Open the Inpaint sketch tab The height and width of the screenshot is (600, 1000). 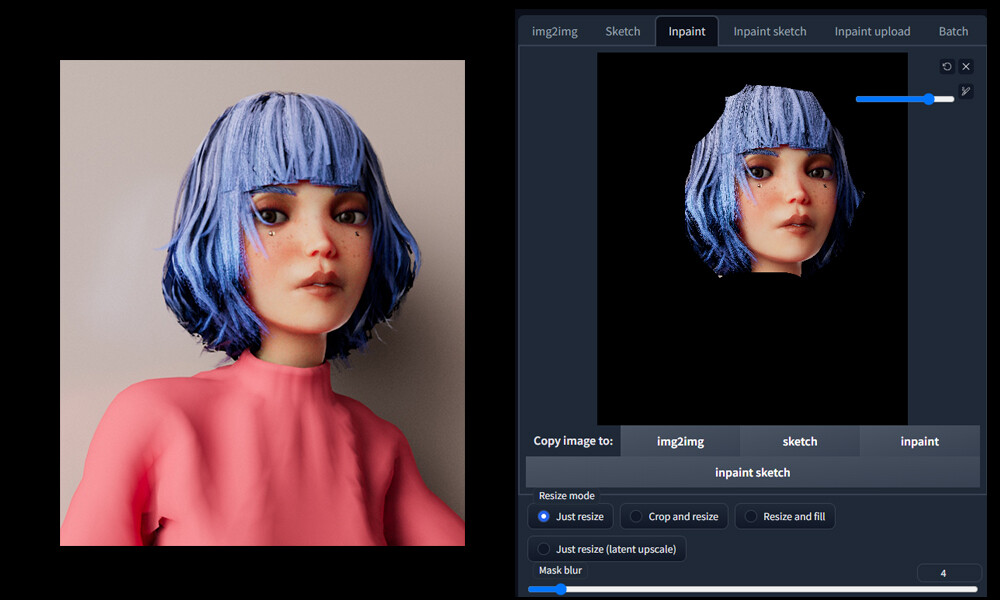click(x=770, y=31)
